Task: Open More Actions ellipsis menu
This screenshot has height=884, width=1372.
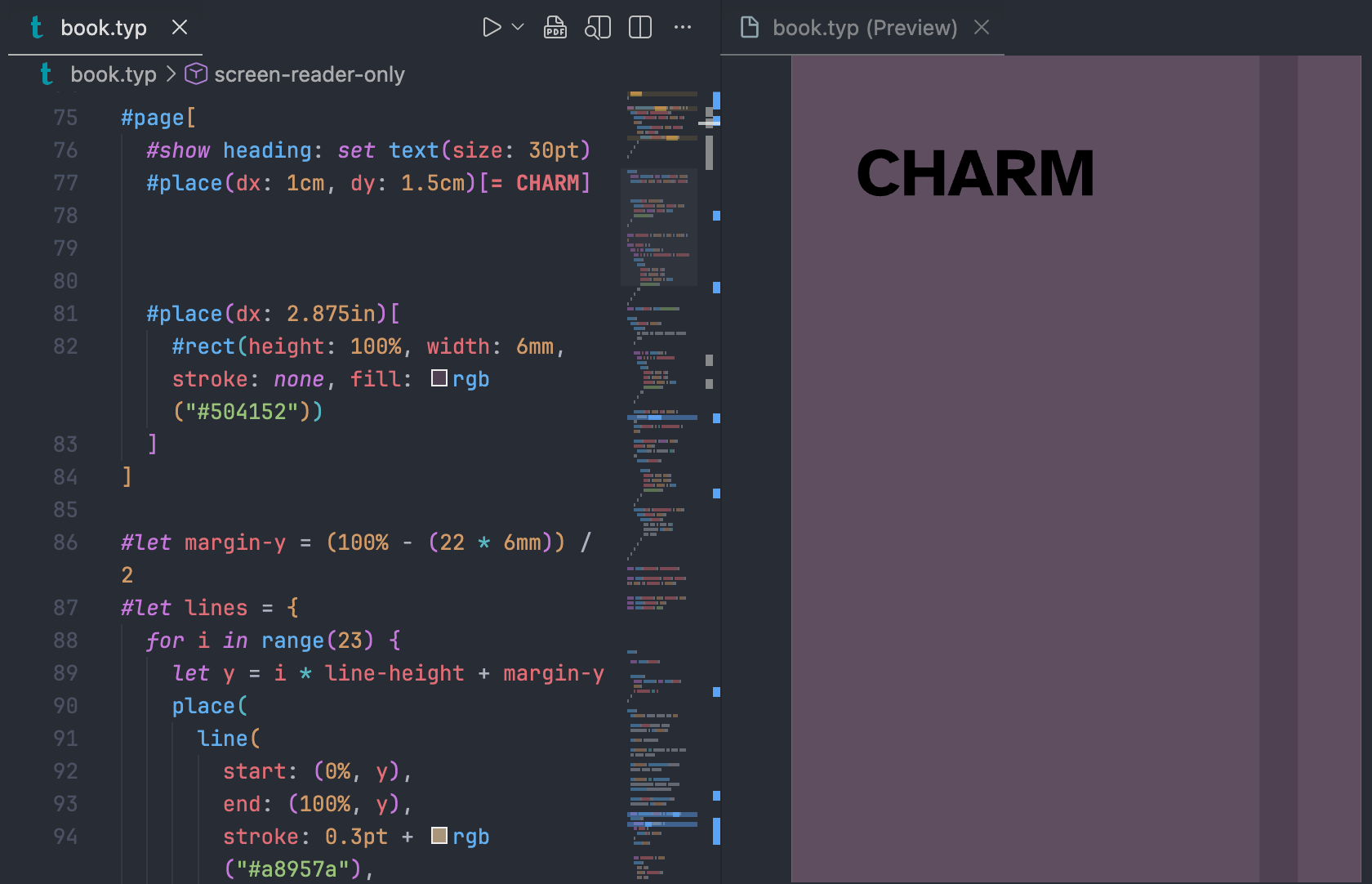Action: click(683, 28)
